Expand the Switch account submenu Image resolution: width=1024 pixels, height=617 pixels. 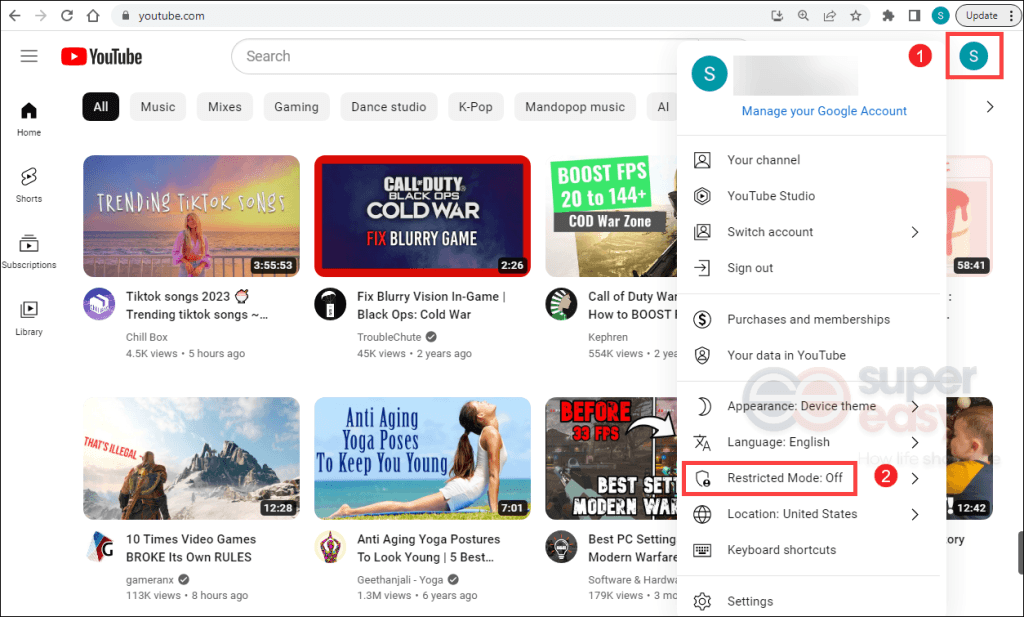914,232
